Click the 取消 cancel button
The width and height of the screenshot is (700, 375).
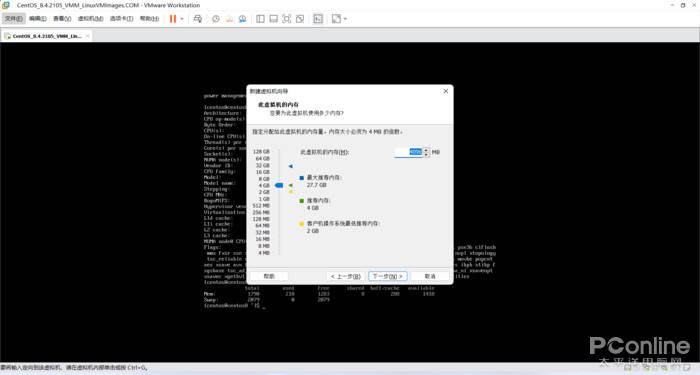coord(430,276)
